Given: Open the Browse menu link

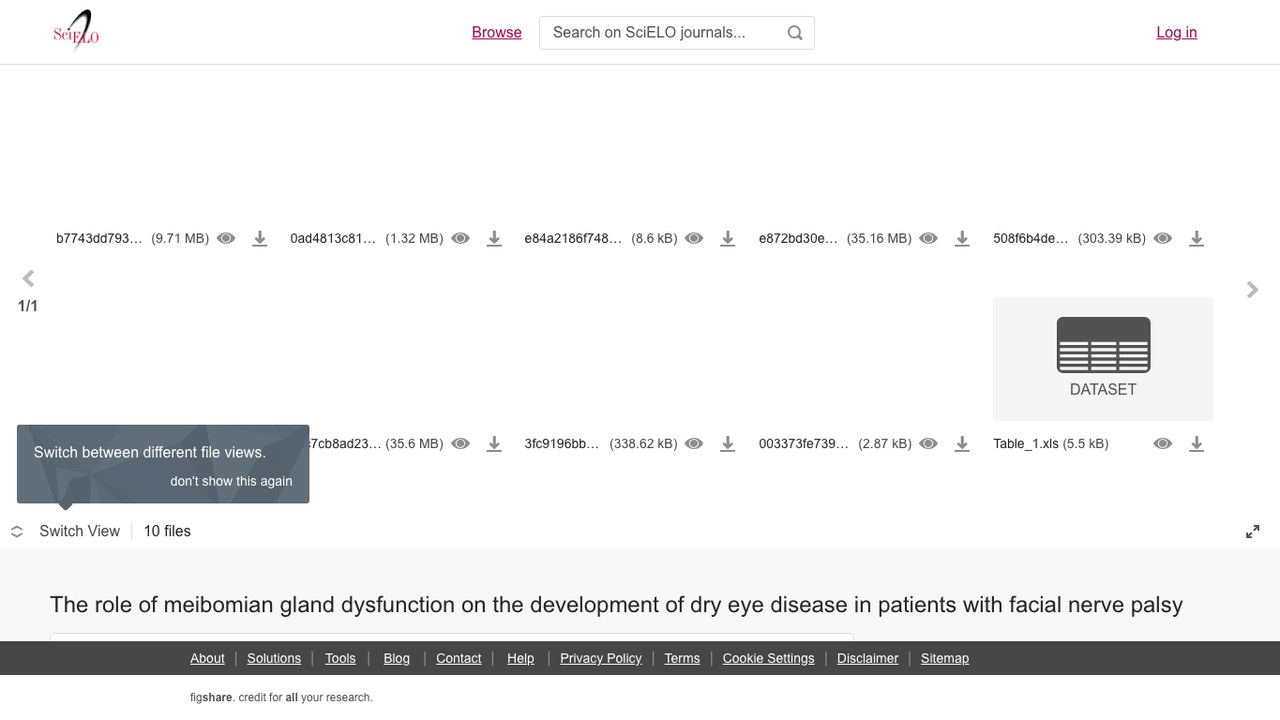Looking at the screenshot, I should point(497,32).
